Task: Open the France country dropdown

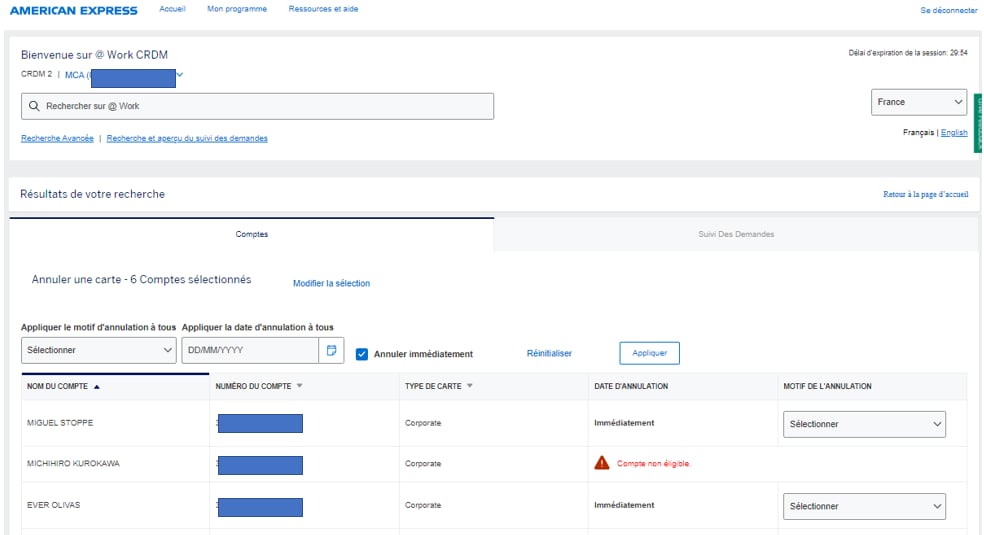Action: (918, 102)
